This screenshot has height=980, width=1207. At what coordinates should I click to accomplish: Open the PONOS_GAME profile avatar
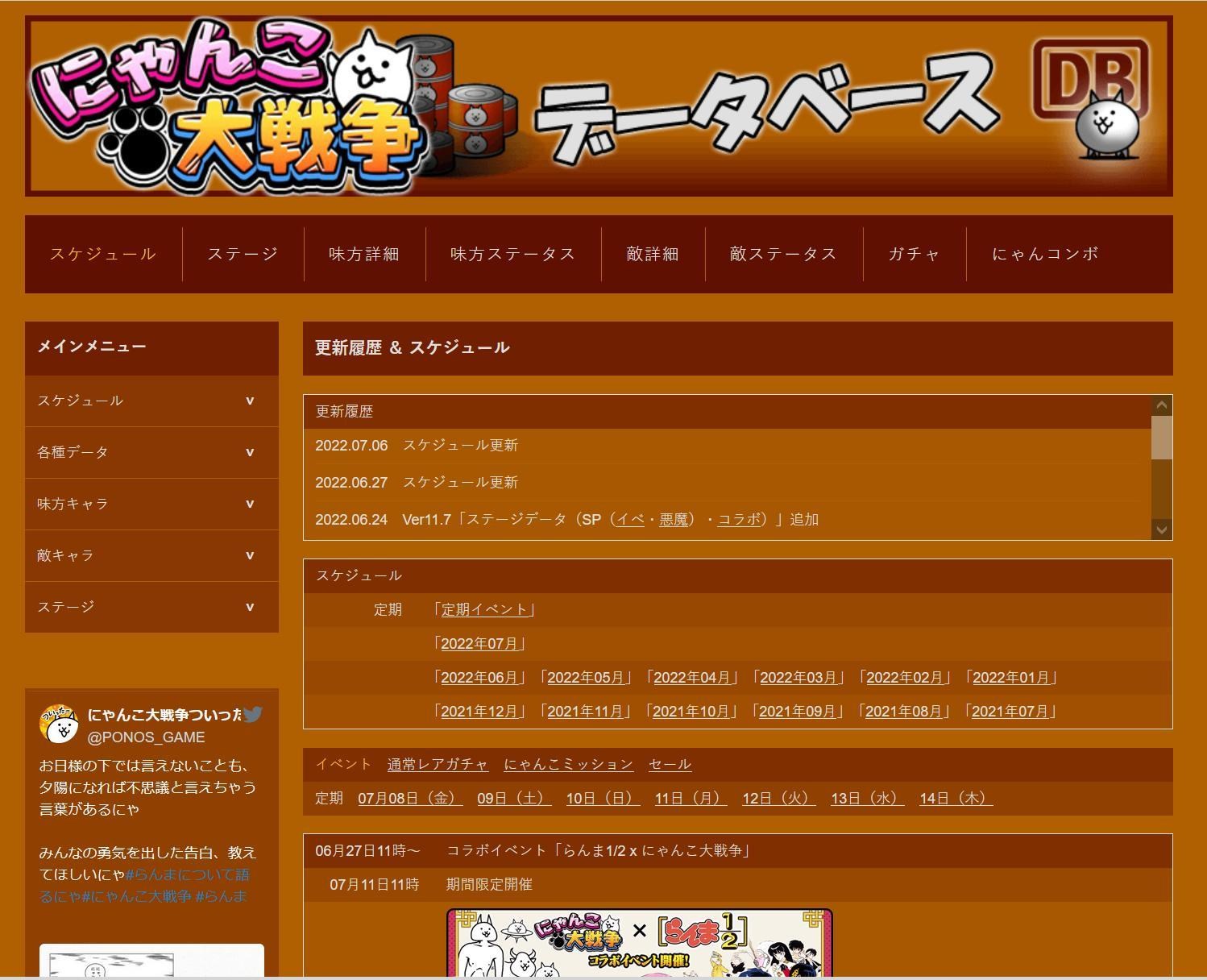(x=59, y=725)
